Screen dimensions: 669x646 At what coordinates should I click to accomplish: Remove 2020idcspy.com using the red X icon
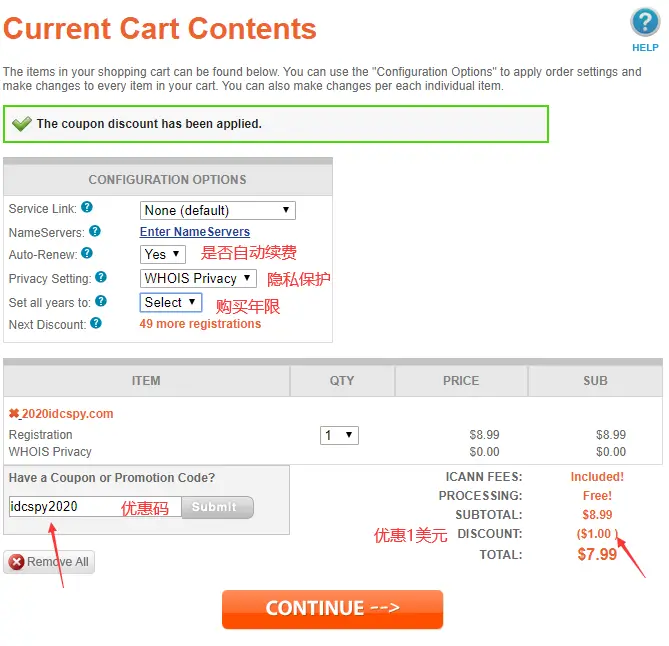tap(14, 413)
